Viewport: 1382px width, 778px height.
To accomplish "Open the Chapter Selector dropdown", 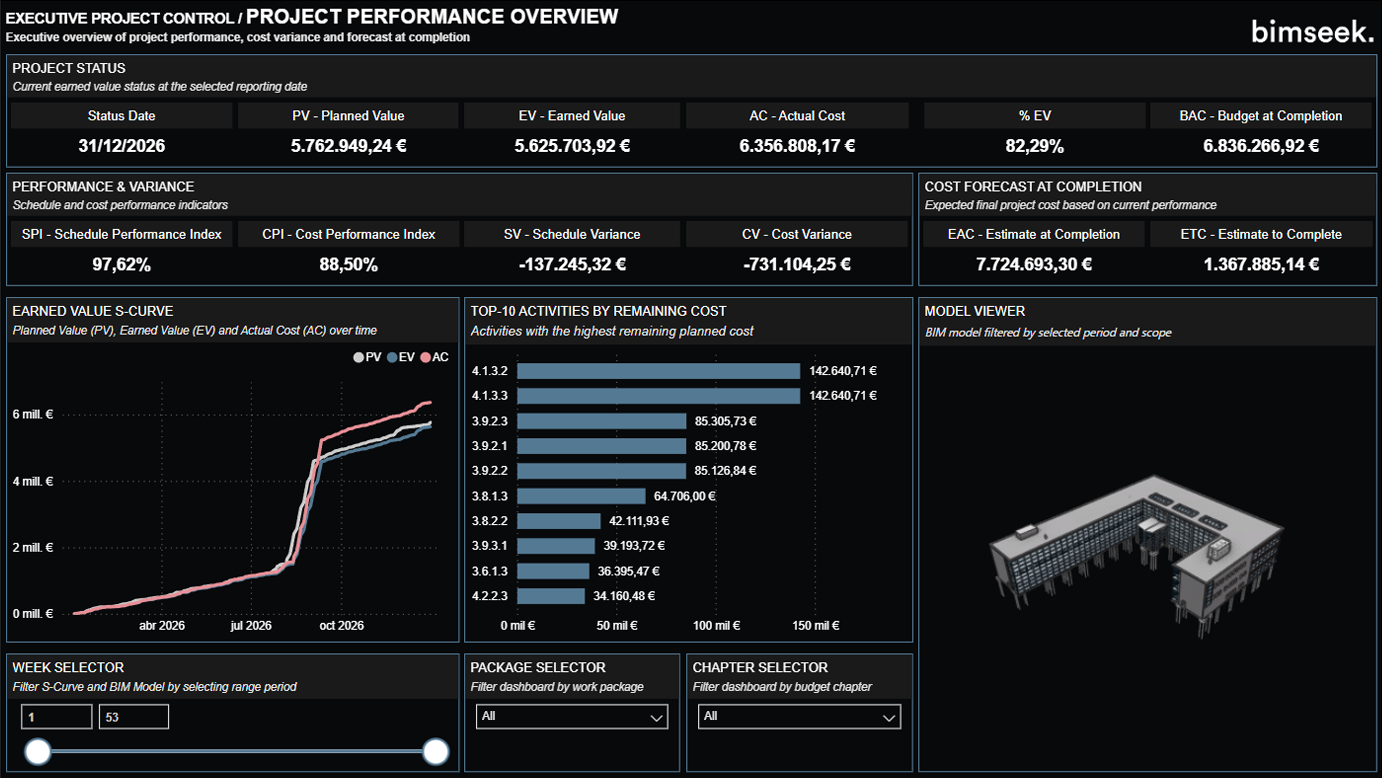I will click(798, 717).
